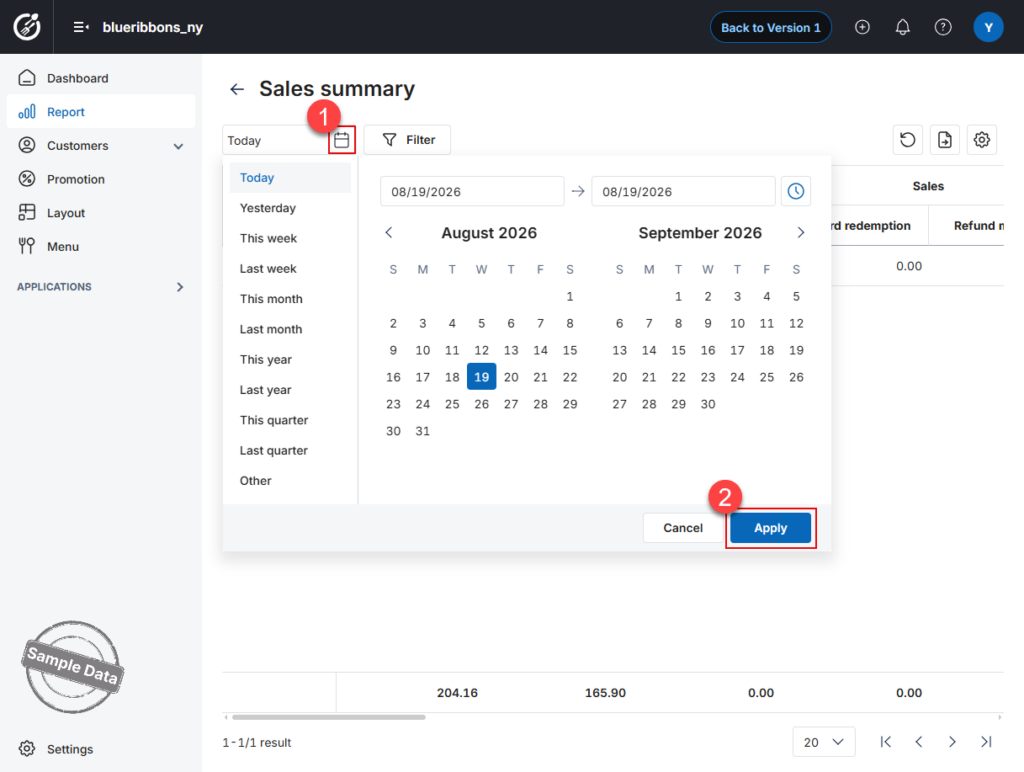This screenshot has height=772, width=1024.
Task: Select the This month preset
Action: (290, 298)
